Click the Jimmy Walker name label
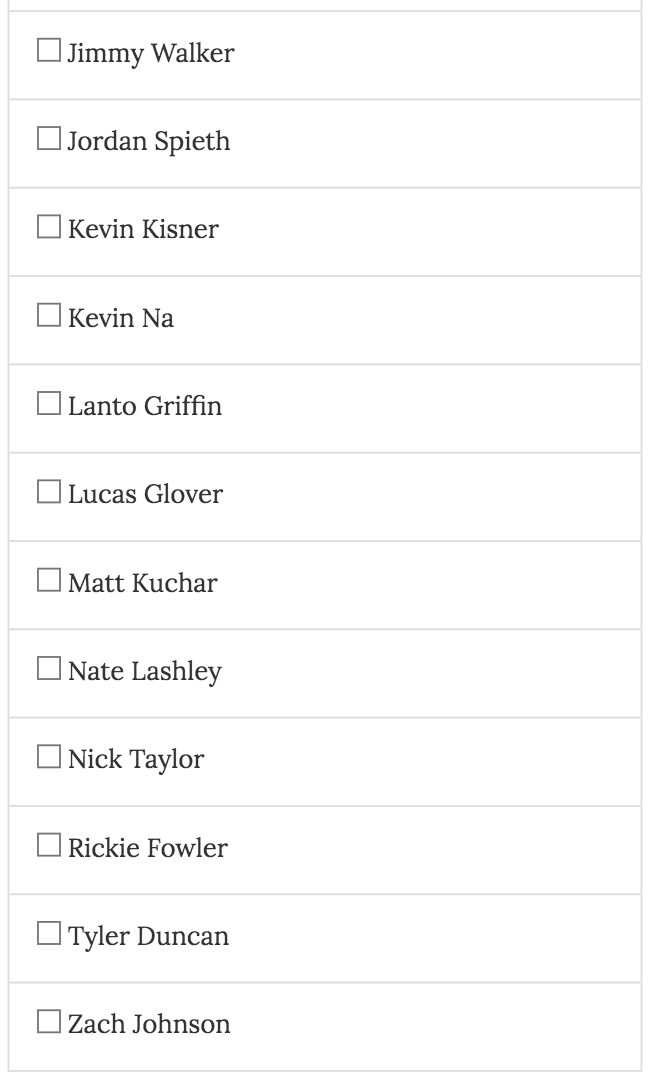 click(x=151, y=53)
